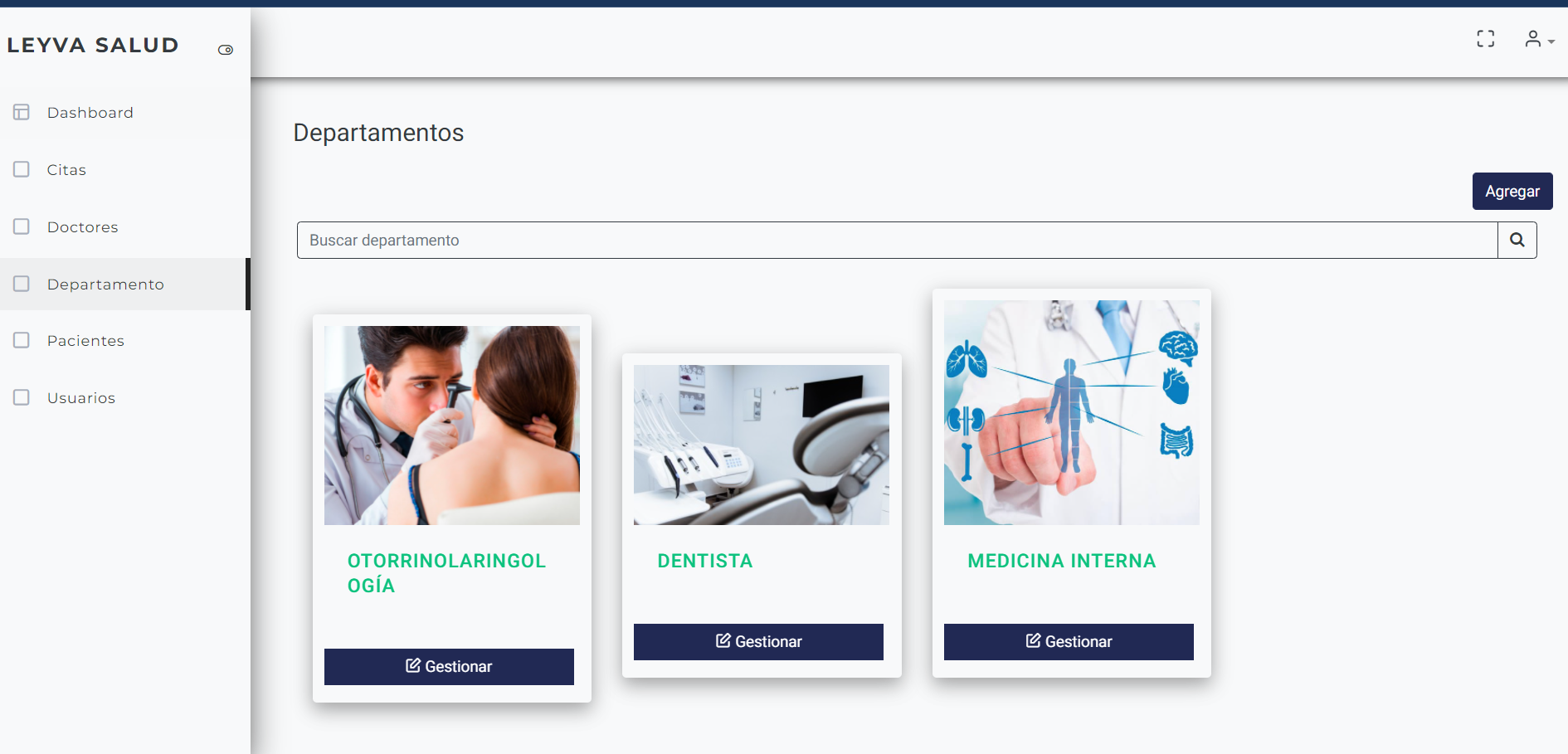Manage the Dentista department with Gestionar
The width and height of the screenshot is (1568, 754).
tap(758, 642)
